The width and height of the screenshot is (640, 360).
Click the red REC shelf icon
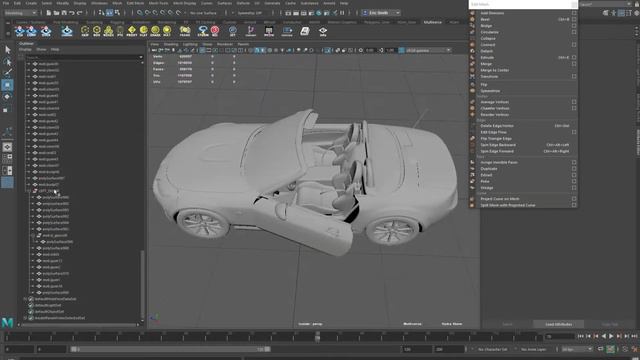point(215,31)
